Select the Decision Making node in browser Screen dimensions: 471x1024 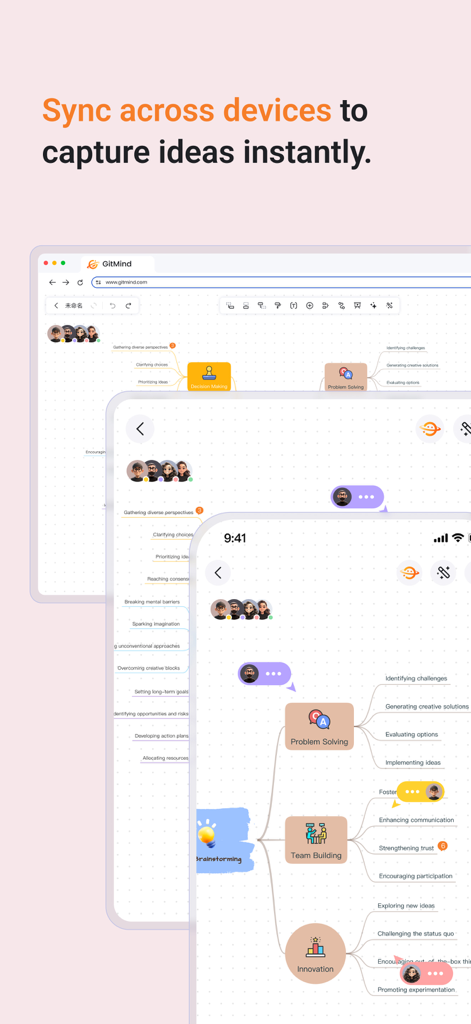coord(209,377)
